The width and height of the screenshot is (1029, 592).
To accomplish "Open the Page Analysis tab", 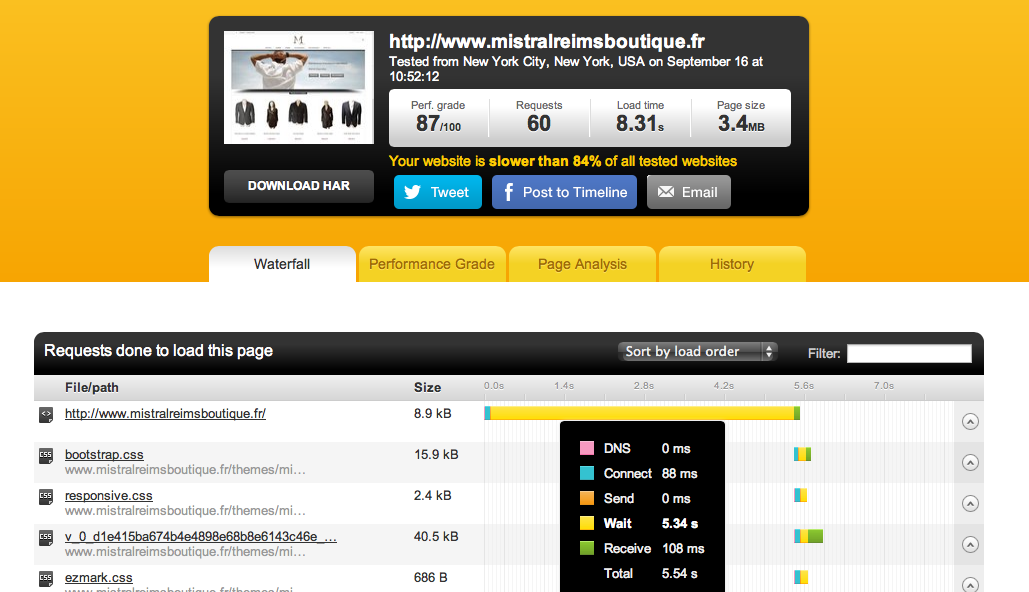I will [582, 264].
